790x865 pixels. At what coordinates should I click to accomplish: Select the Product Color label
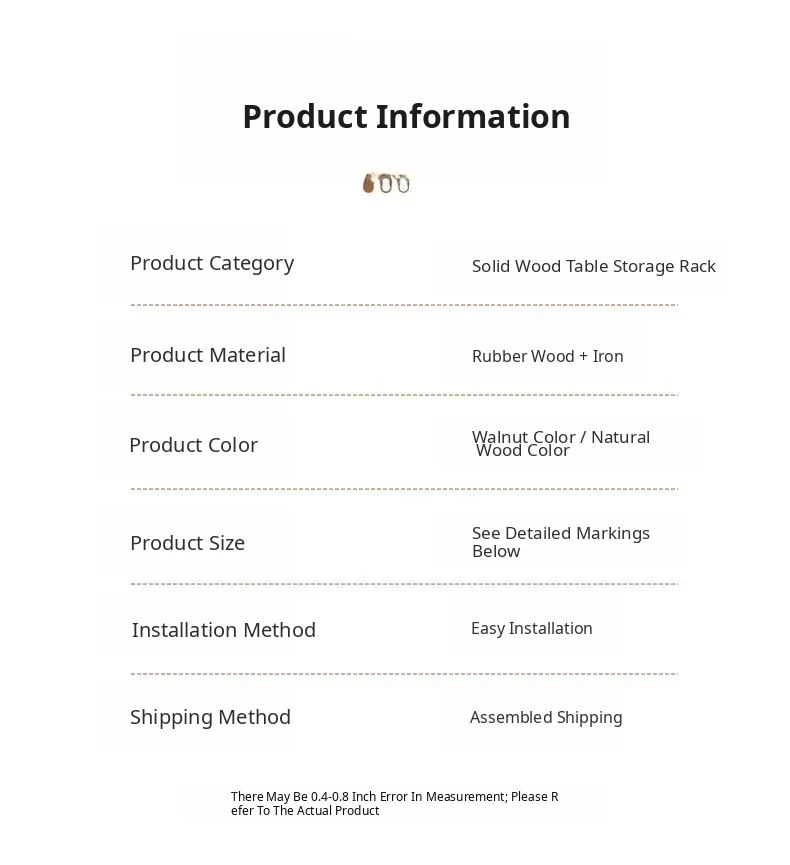tap(194, 445)
